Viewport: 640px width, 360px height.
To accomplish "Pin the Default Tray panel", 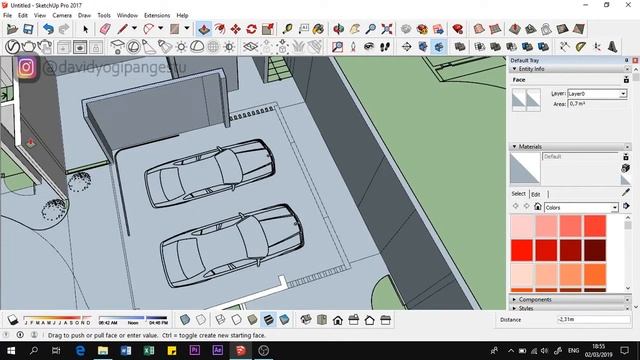I will (x=627, y=60).
